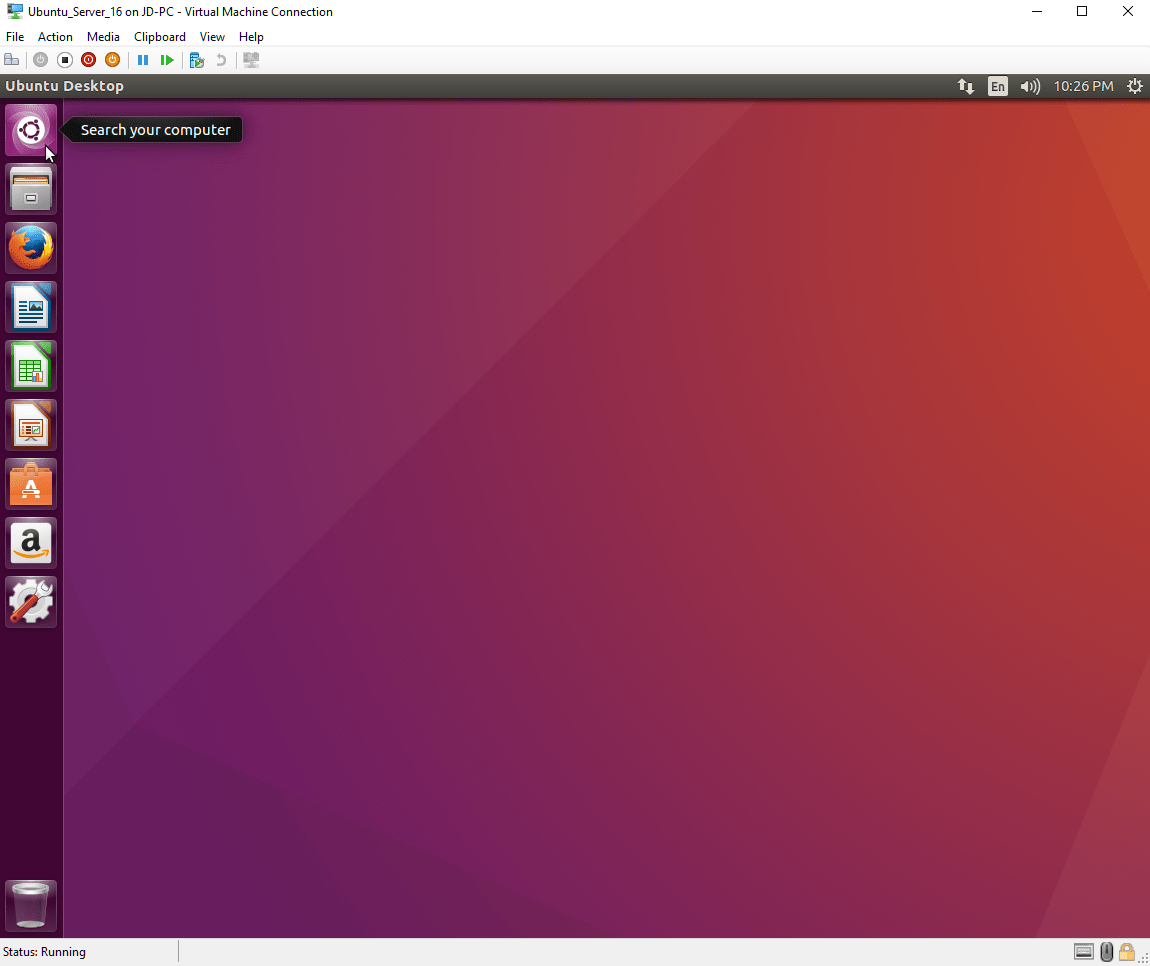Click the Revert checkpoint toolbar icon
1150x966 pixels.
pyautogui.click(x=221, y=60)
